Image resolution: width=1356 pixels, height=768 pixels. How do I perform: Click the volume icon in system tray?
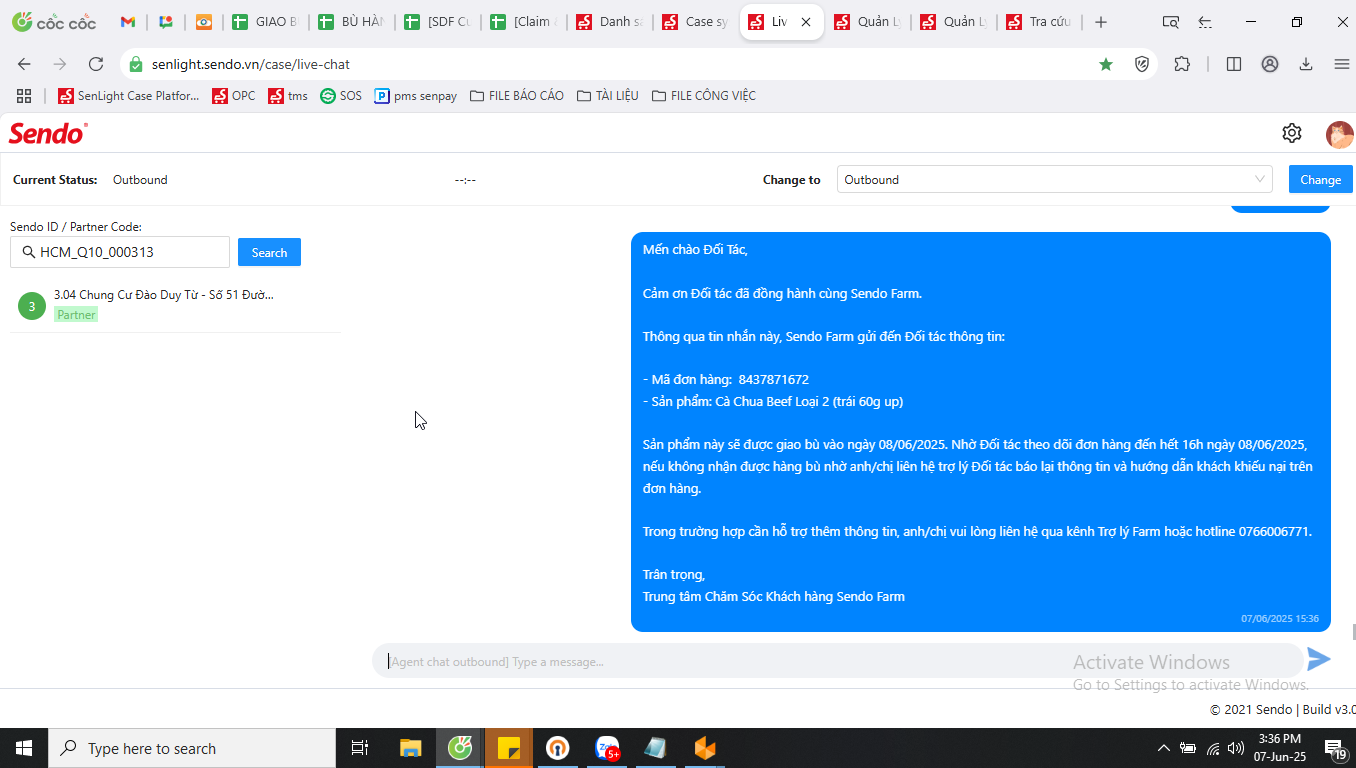coord(1236,748)
